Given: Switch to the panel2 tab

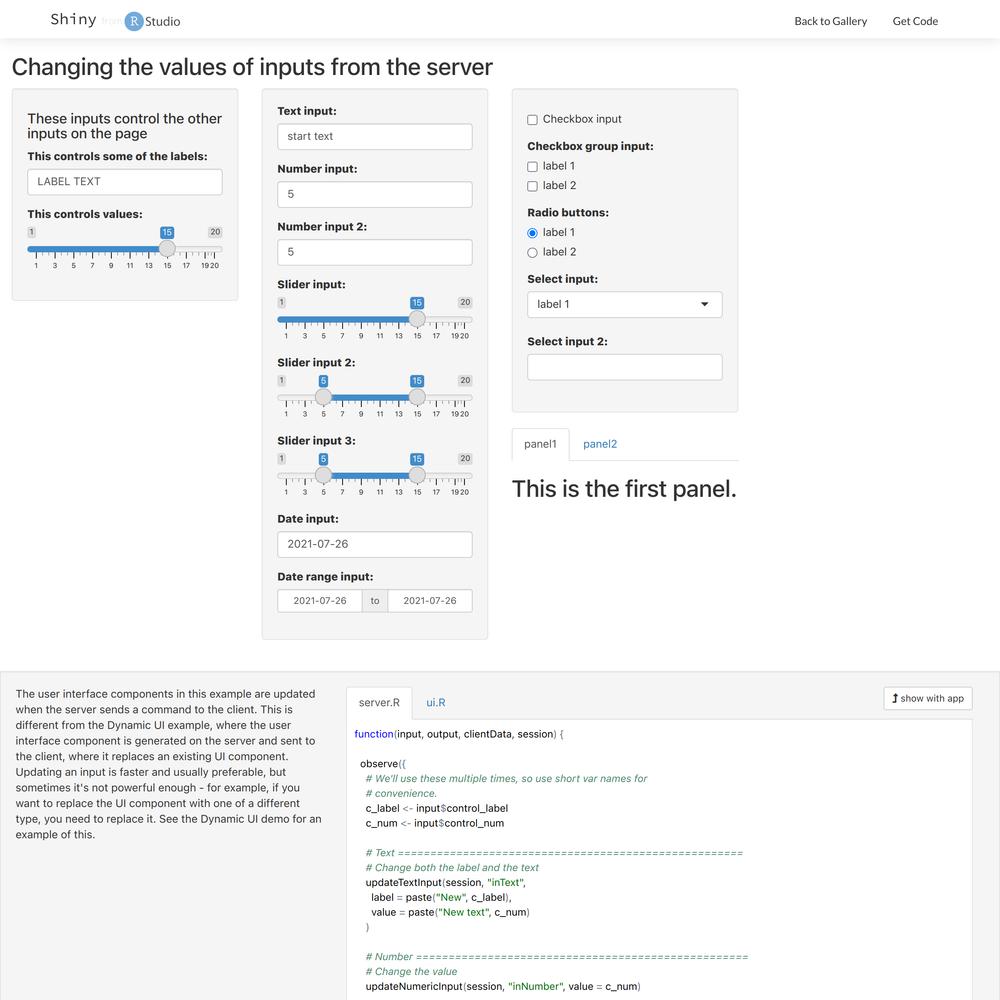Looking at the screenshot, I should [x=599, y=444].
